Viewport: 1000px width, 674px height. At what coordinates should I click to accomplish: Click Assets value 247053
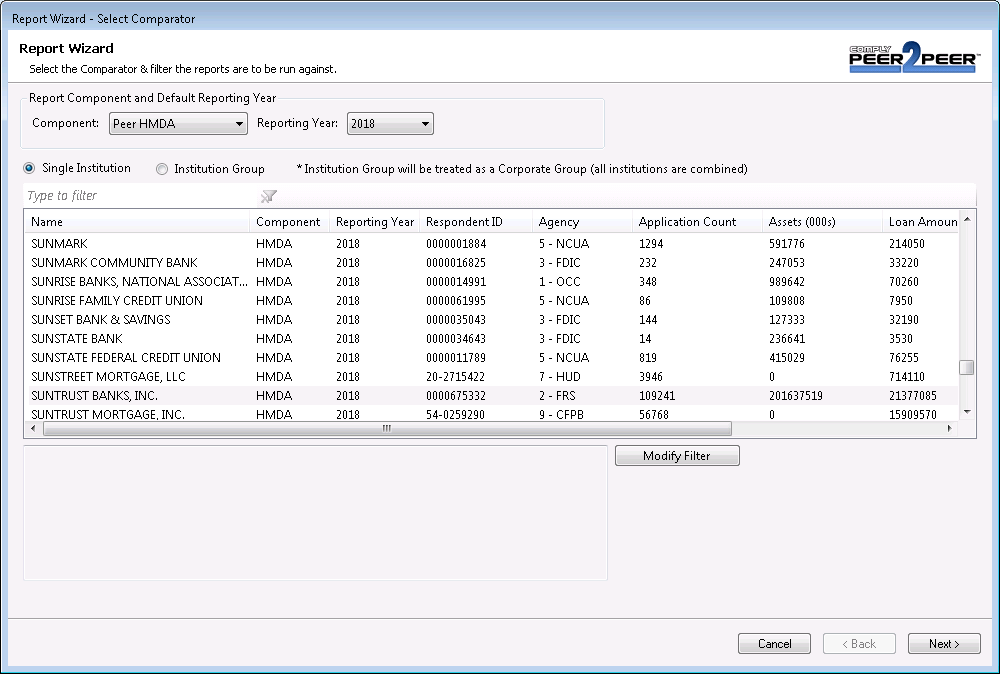(x=786, y=263)
